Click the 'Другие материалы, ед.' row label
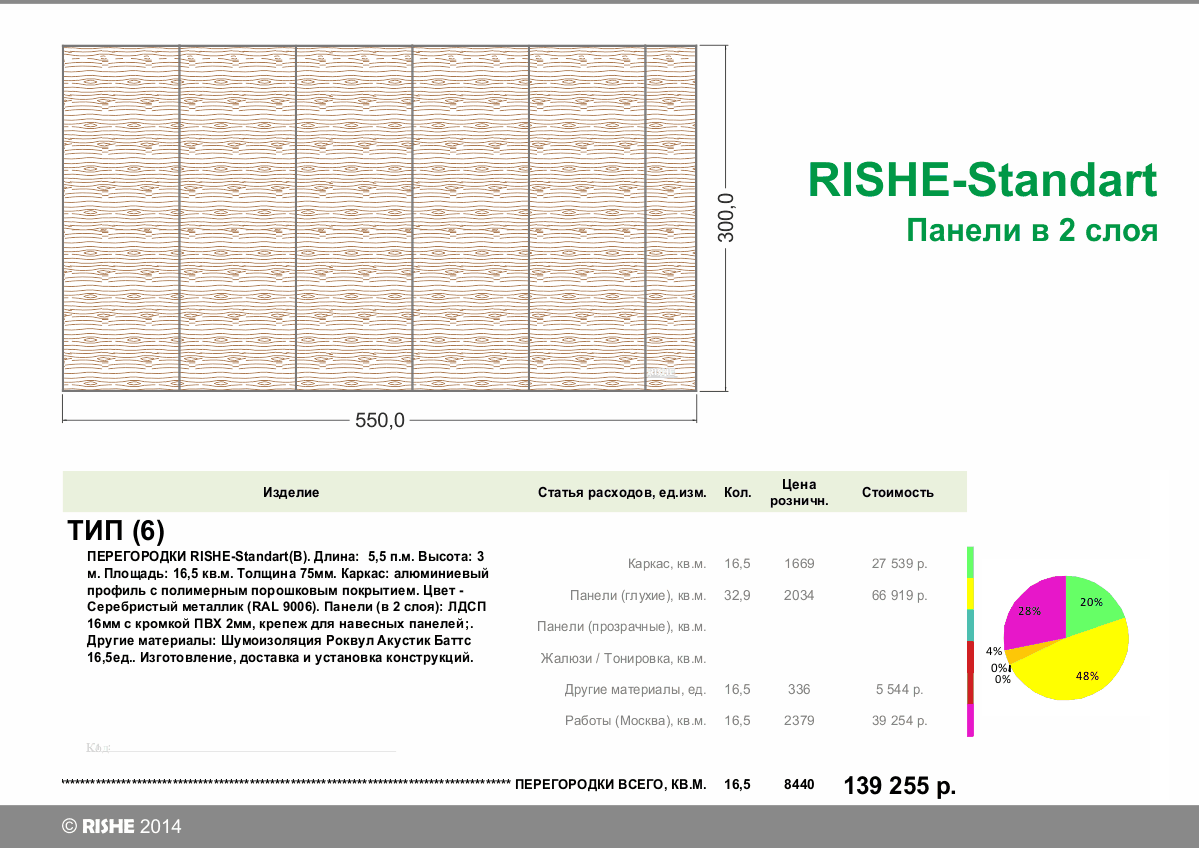 coord(635,690)
